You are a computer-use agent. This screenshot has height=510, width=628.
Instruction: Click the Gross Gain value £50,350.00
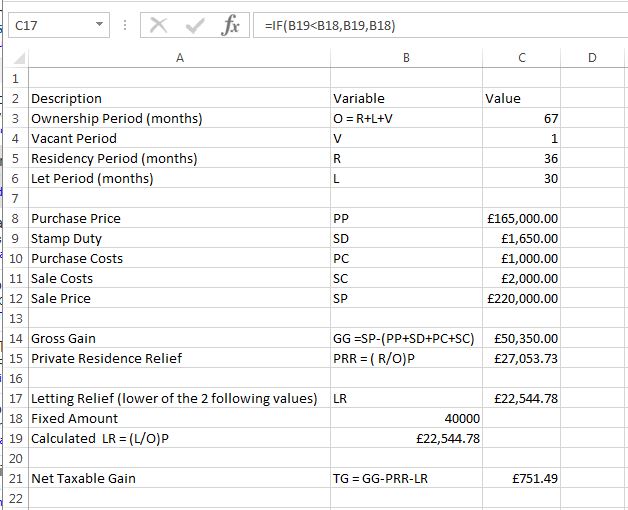521,338
